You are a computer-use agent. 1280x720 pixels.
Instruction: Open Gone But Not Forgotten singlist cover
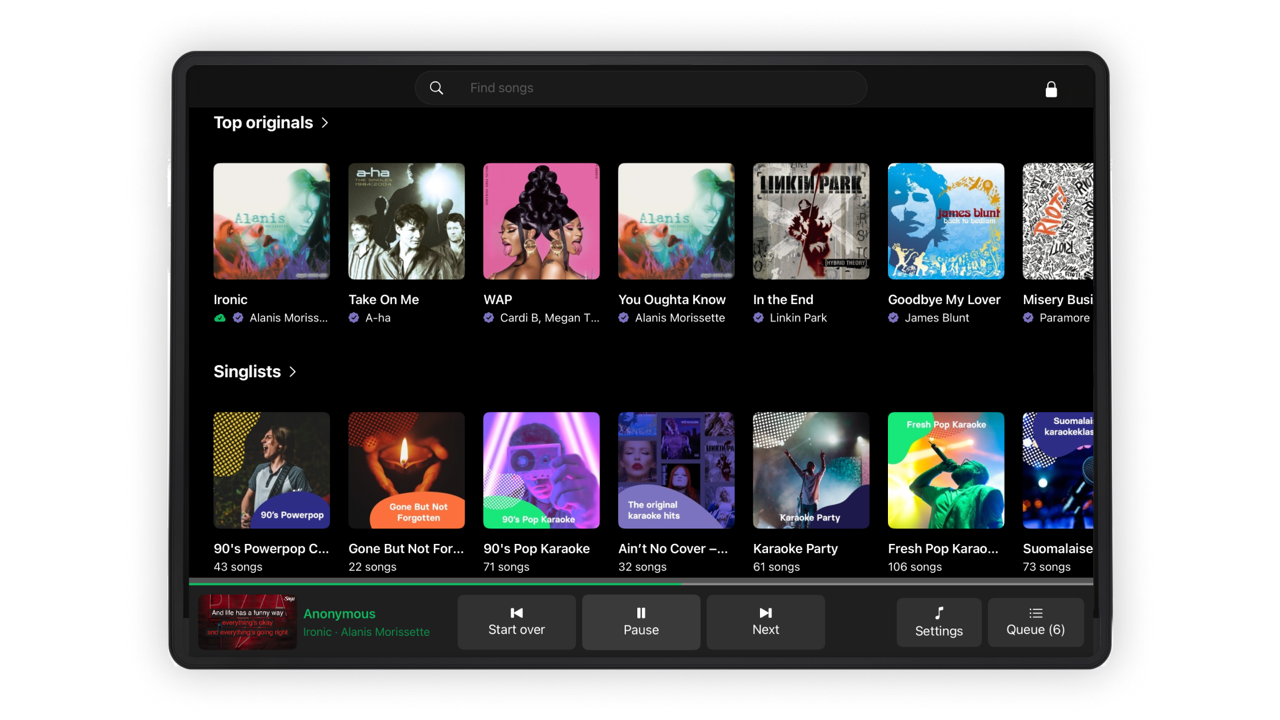407,470
